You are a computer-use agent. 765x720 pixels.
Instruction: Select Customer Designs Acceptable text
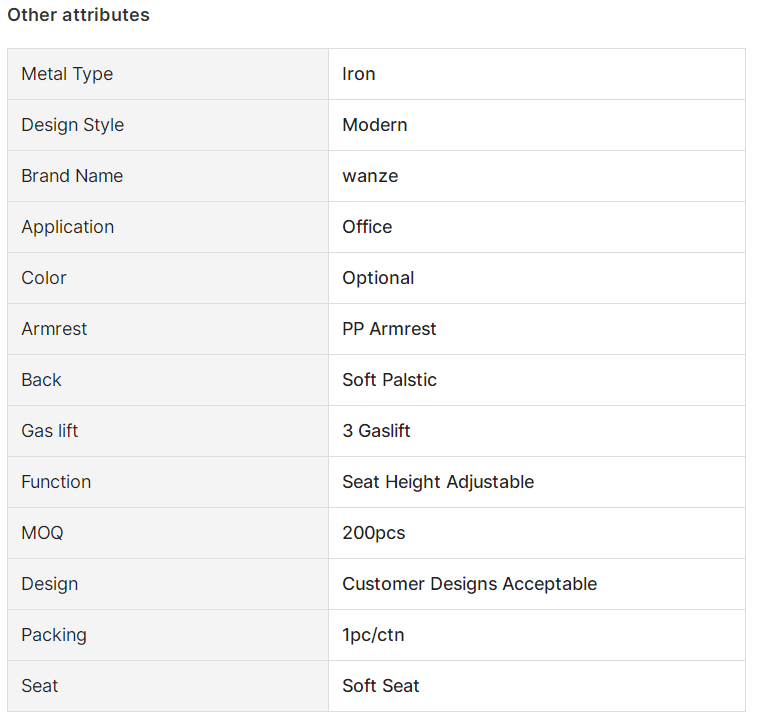coord(470,584)
